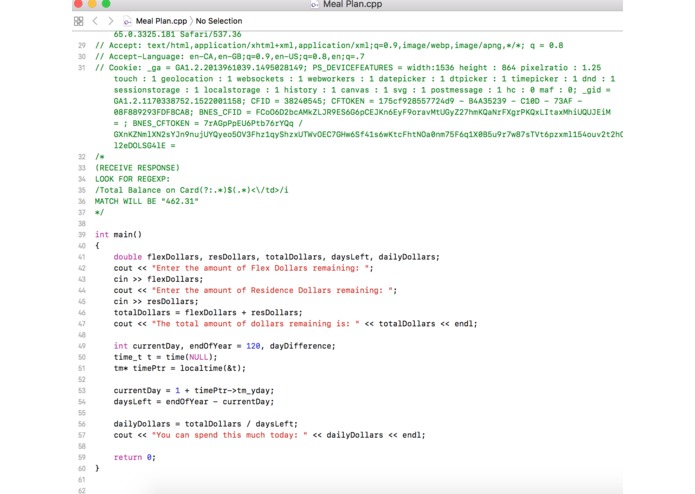Click 'The total amount of dollars remaining is' string
695x494 pixels.
tap(255, 324)
